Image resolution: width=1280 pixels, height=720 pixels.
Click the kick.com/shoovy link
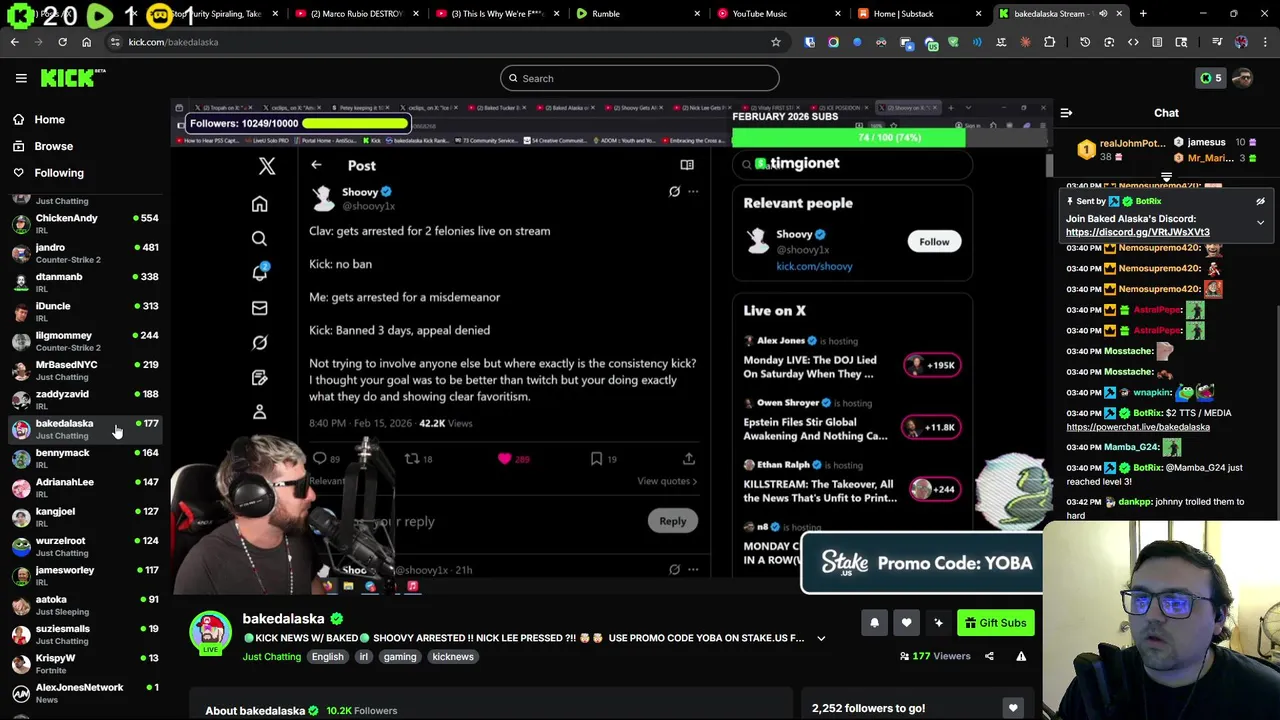(x=814, y=266)
